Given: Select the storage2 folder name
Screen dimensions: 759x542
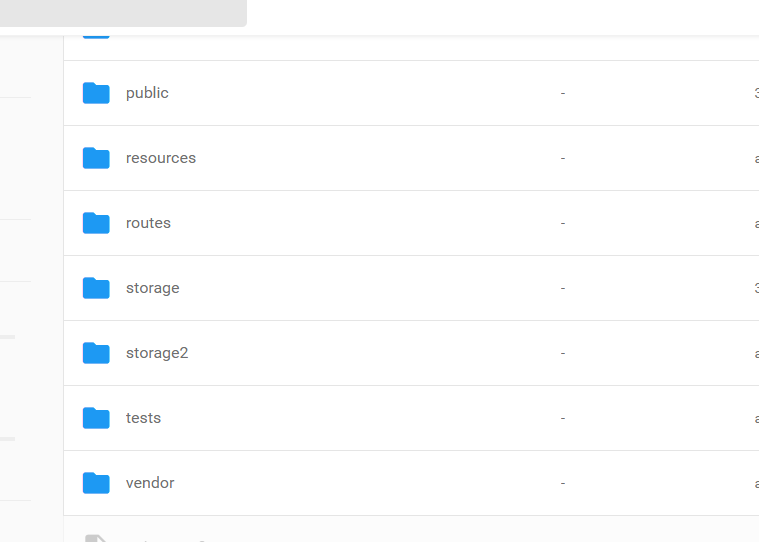Looking at the screenshot, I should point(157,353).
